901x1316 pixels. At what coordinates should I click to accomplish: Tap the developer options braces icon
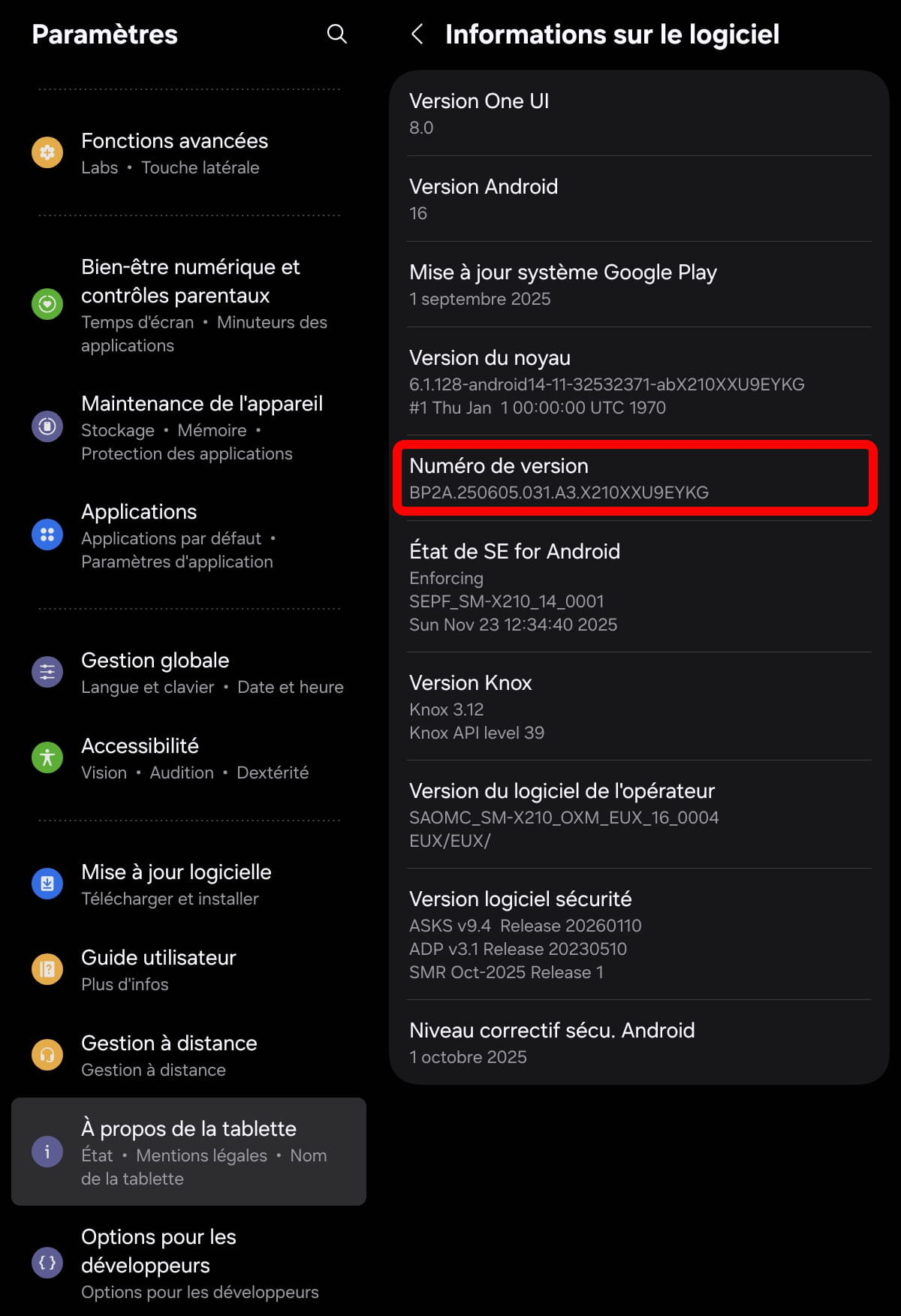(x=47, y=1263)
